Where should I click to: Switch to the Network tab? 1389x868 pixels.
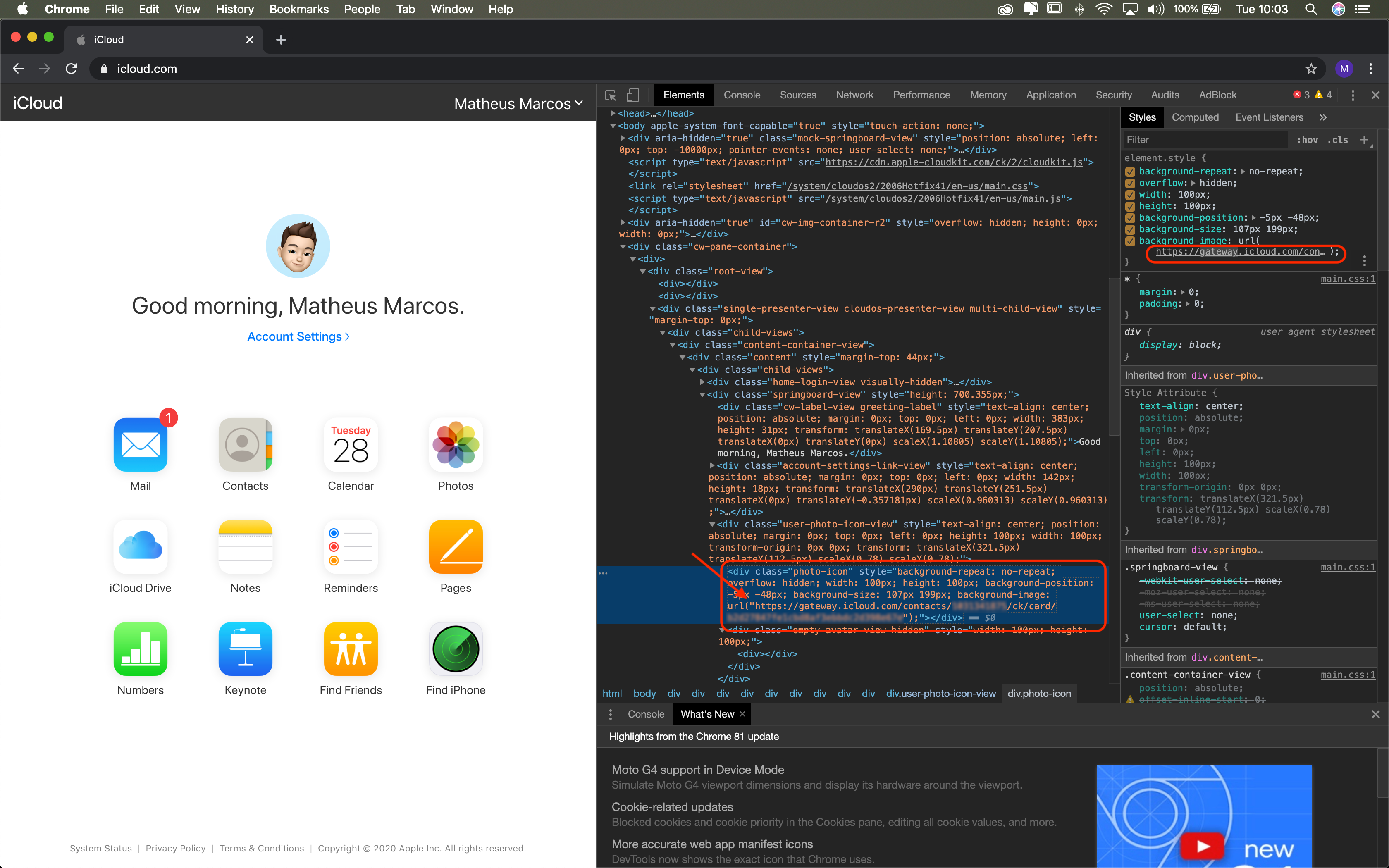point(854,95)
